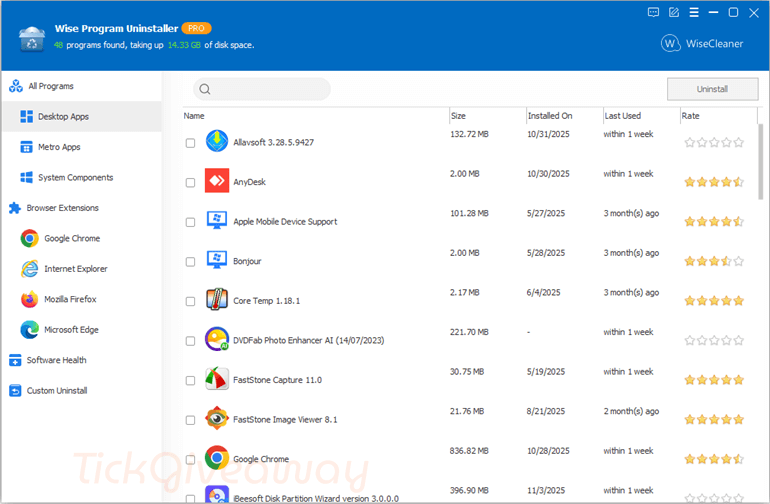Click the FastStone Capture icon
This screenshot has width=770, height=504.
coord(217,379)
